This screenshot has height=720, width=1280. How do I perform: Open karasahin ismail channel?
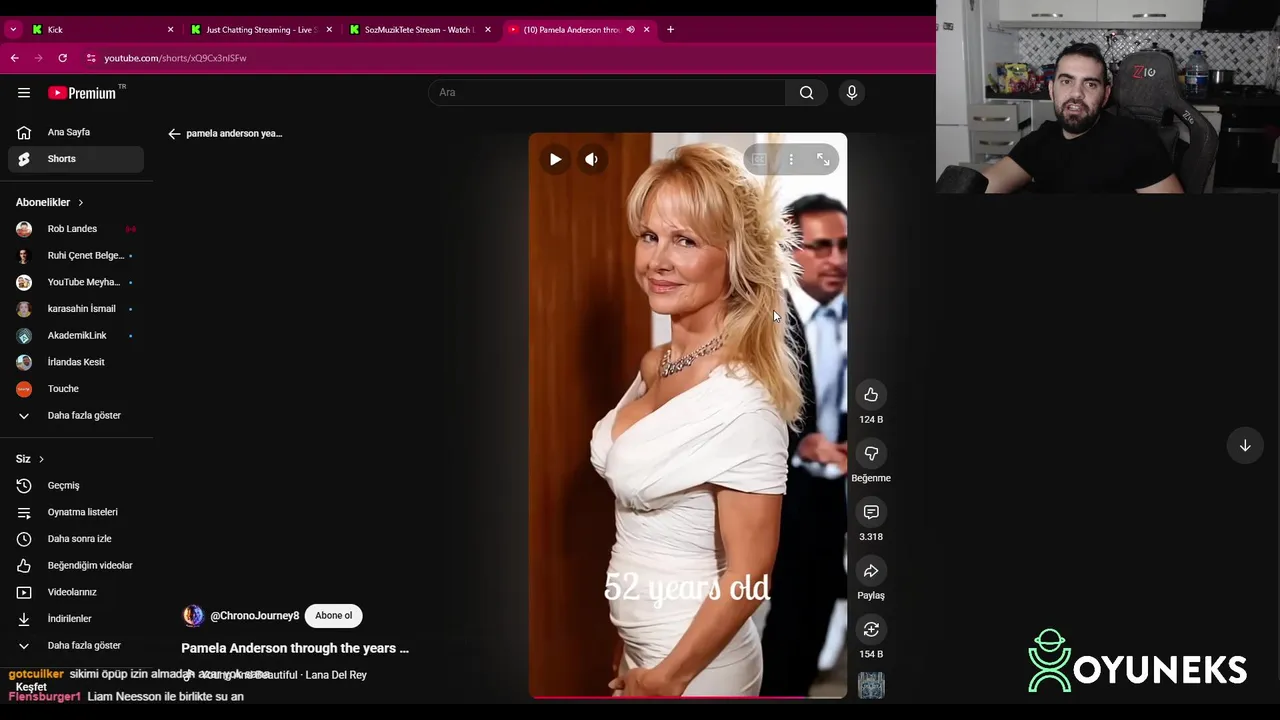tap(76, 309)
